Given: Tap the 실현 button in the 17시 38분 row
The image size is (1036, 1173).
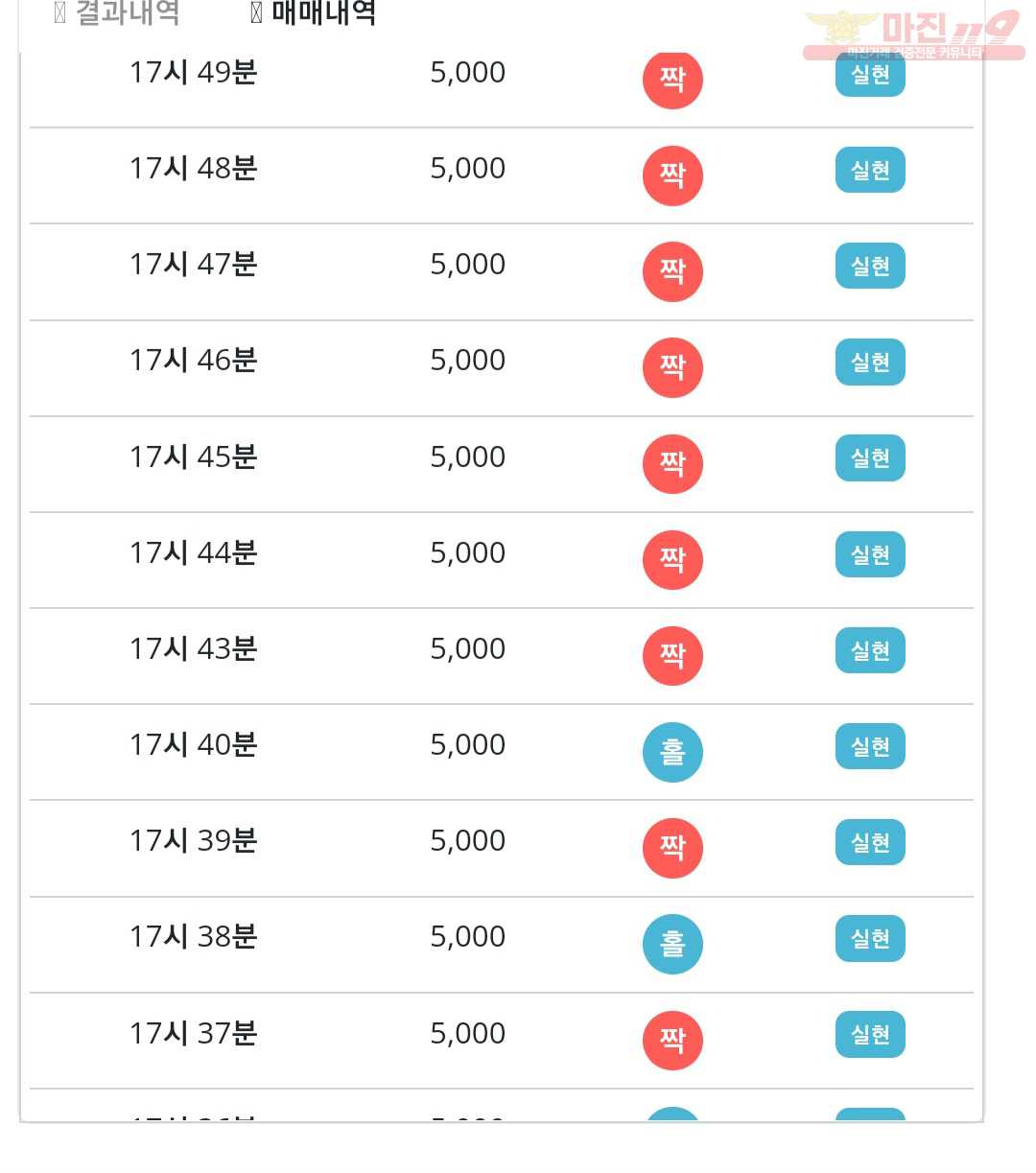Looking at the screenshot, I should 870,938.
